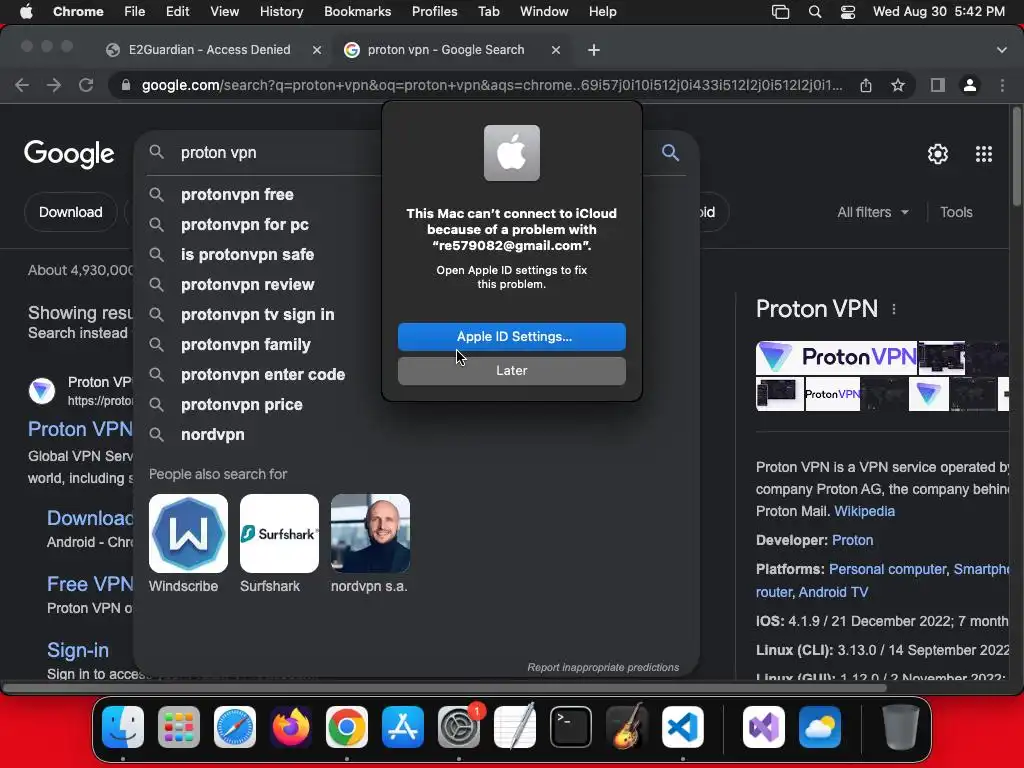Toggle the Chrome side panel
Image resolution: width=1024 pixels, height=768 pixels.
pos(938,85)
